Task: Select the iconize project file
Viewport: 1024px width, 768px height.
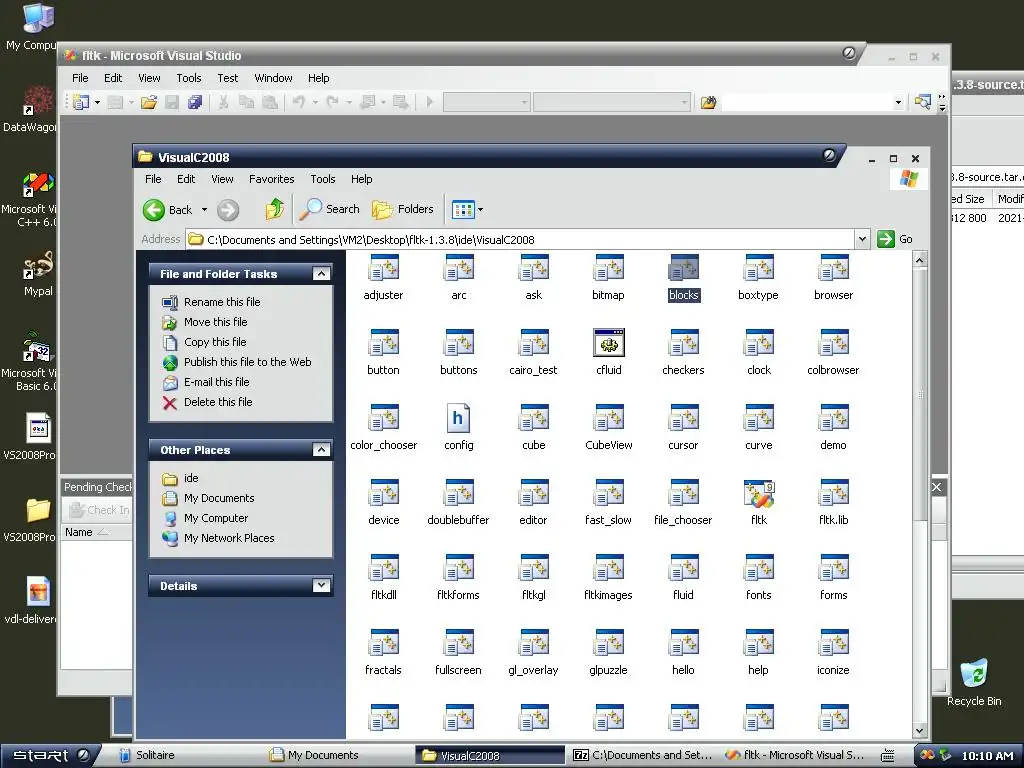Action: (x=833, y=652)
